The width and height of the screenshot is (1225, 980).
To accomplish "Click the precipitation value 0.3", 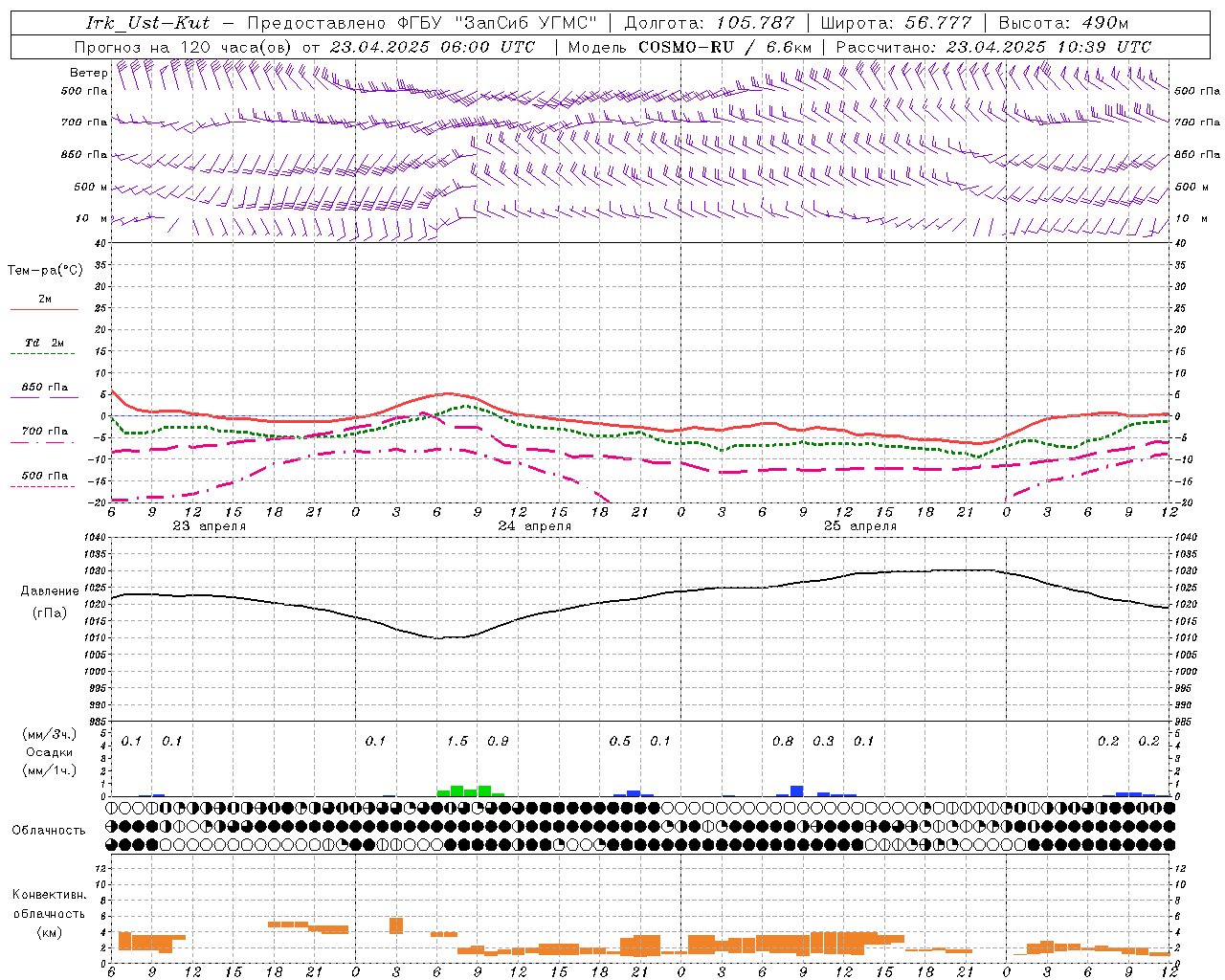I will click(x=823, y=742).
